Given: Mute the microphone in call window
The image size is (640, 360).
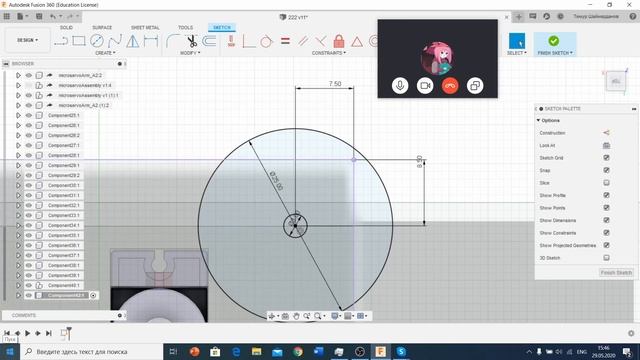Looking at the screenshot, I should pyautogui.click(x=400, y=86).
